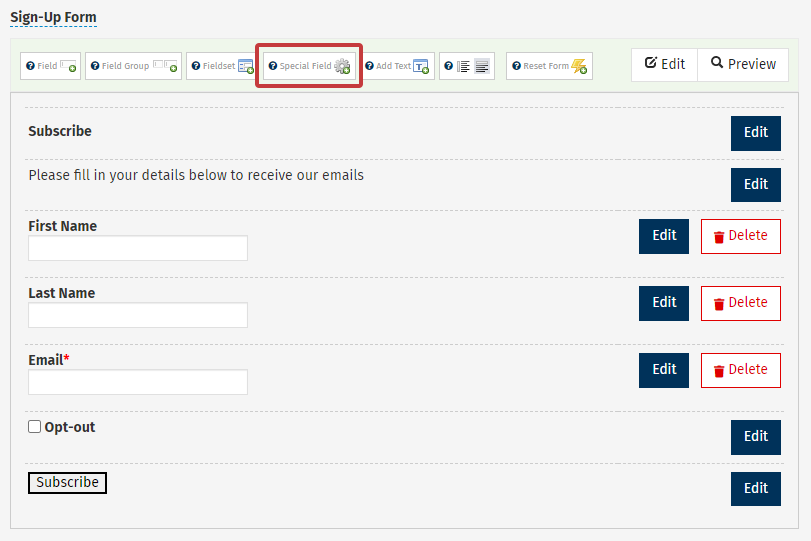Focus the Email text box
The image size is (811, 541).
click(138, 382)
